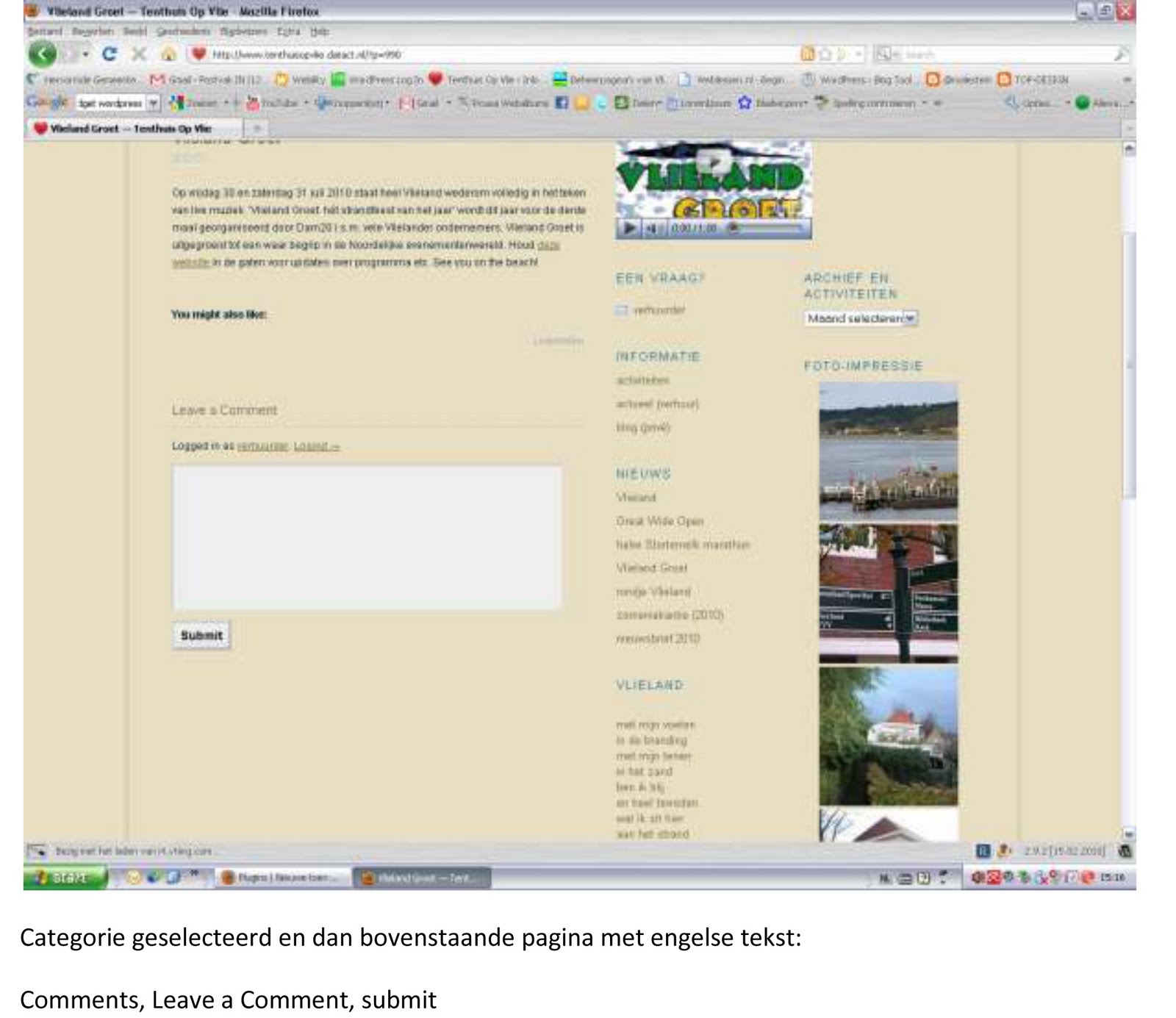The width and height of the screenshot is (1176, 1018).
Task: Open the white house photo thumbnail
Action: (x=889, y=736)
